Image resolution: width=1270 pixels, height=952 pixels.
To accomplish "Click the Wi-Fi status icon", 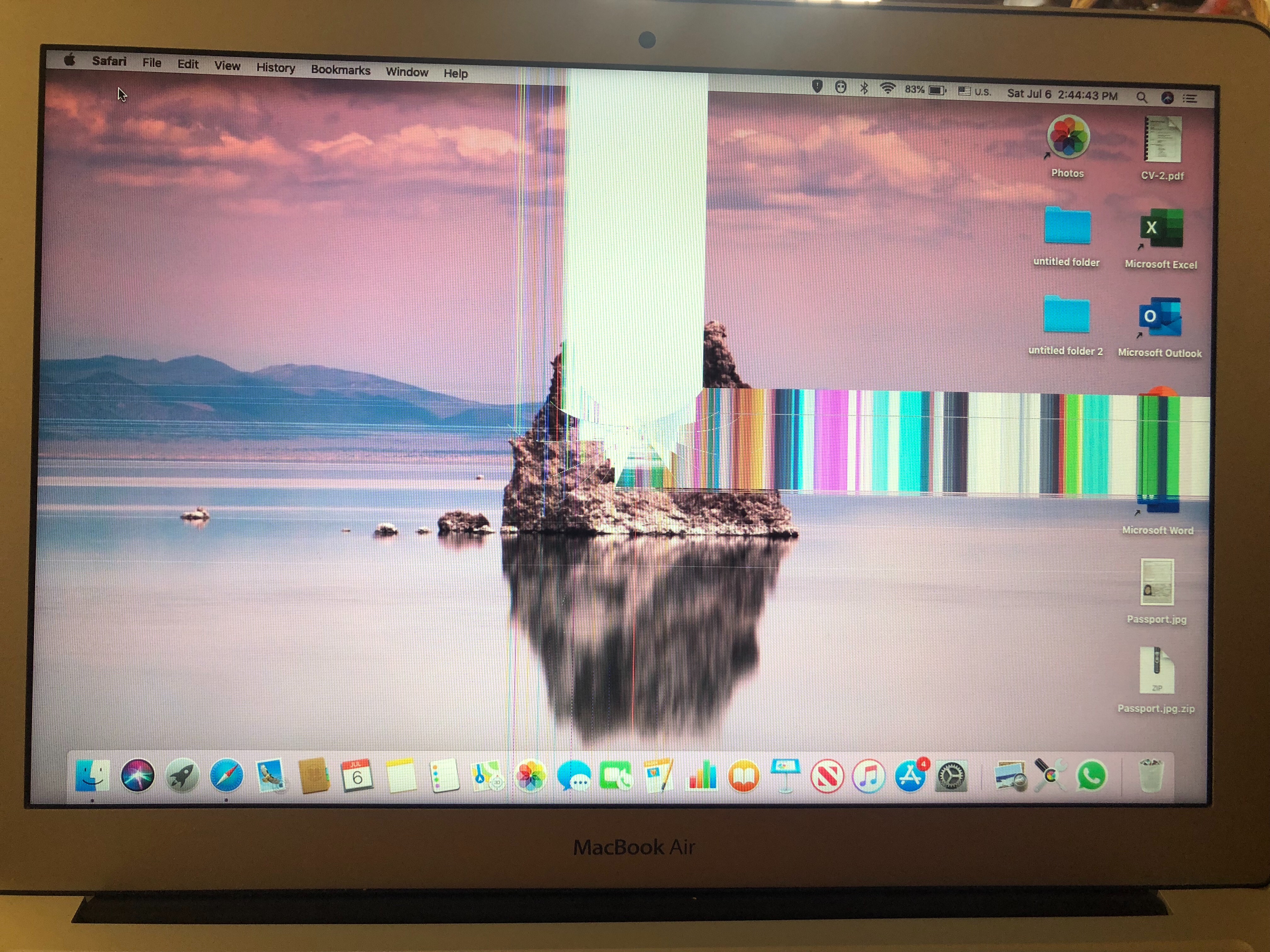I will 888,89.
